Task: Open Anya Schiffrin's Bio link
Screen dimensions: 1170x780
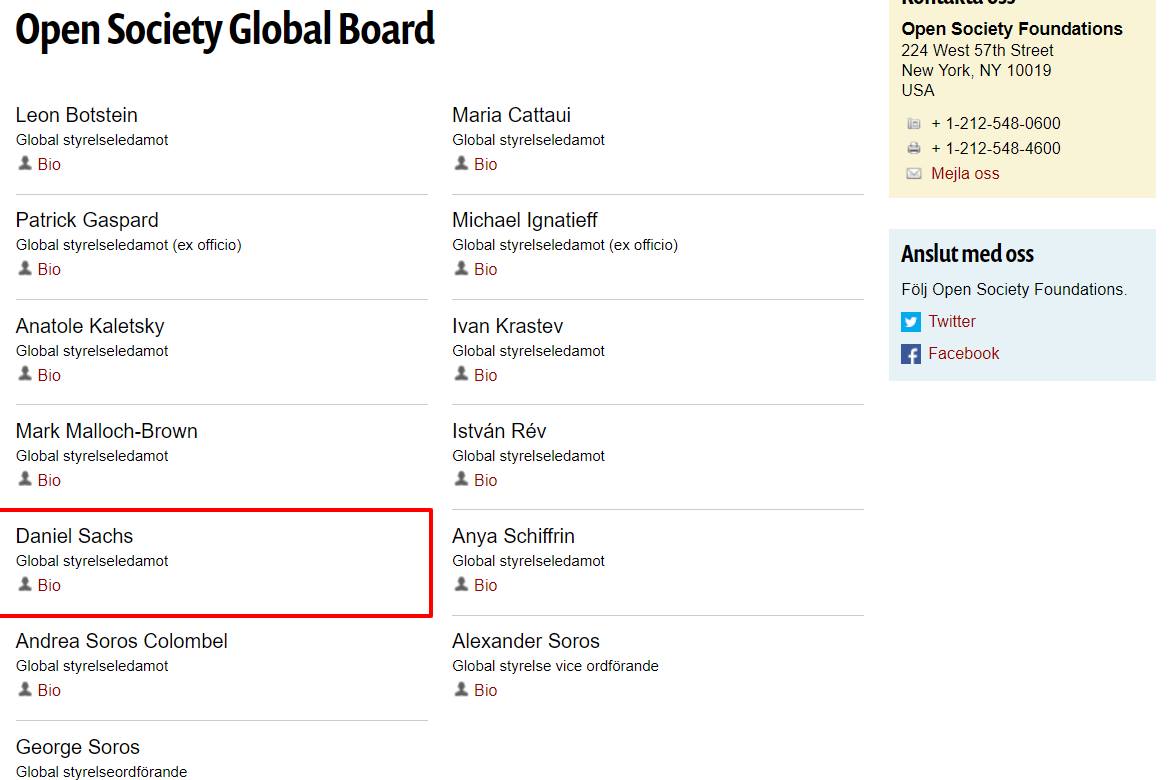Action: pos(485,586)
